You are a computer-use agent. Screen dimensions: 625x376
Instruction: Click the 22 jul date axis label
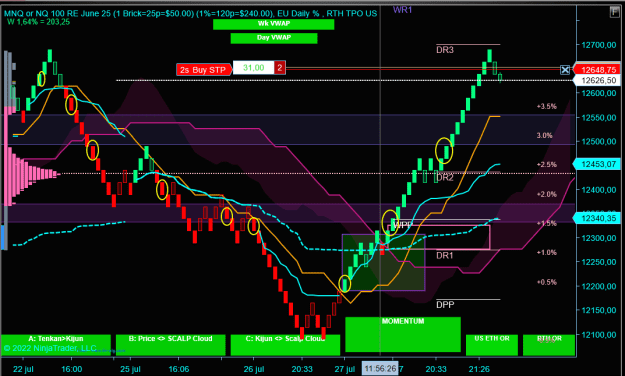[23, 369]
